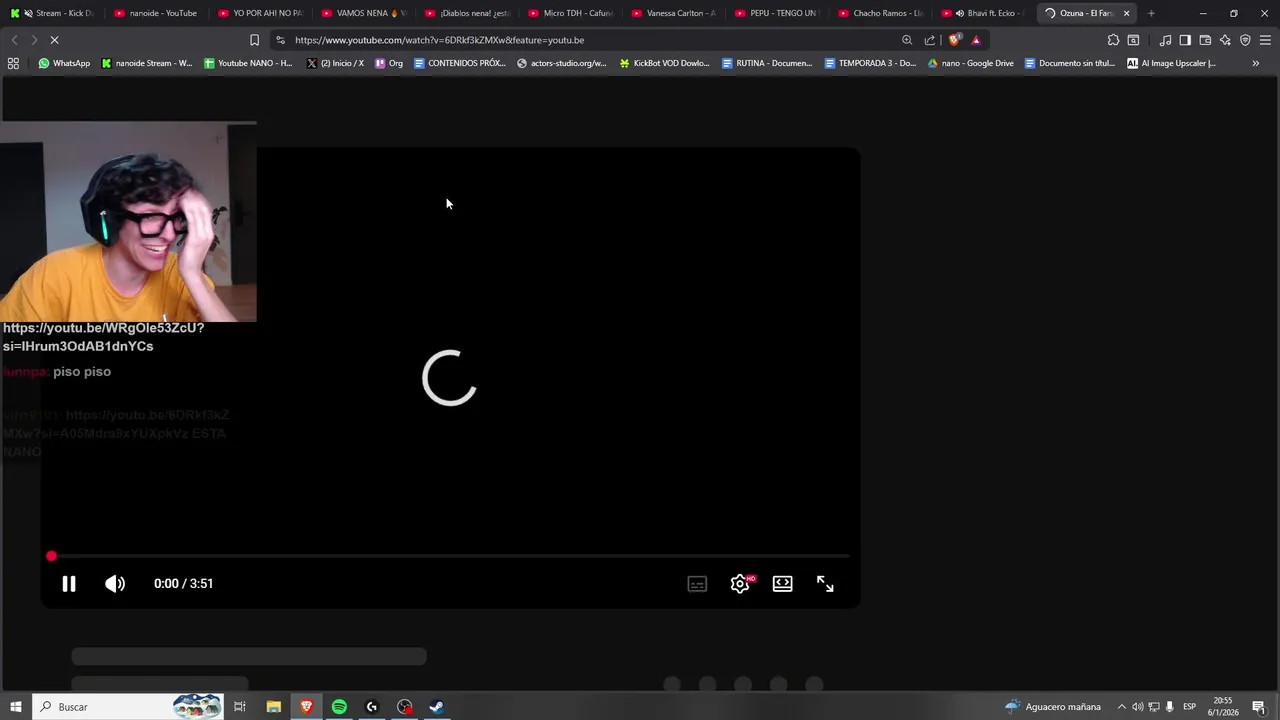
Task: Open the Brave Shields lion icon
Action: coord(955,40)
